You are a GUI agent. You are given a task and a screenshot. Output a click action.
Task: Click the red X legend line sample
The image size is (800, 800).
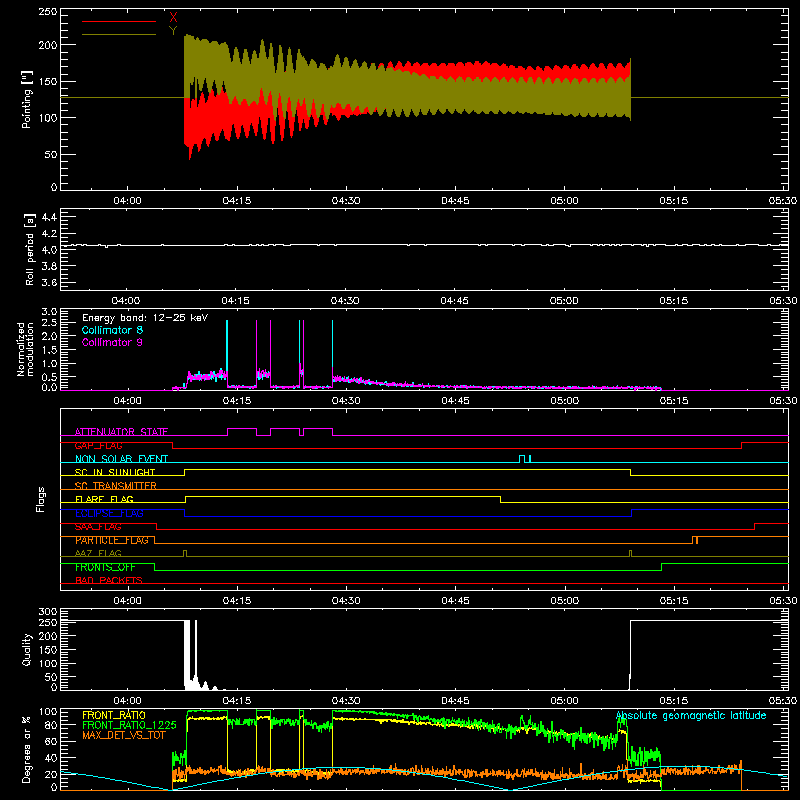click(x=118, y=21)
